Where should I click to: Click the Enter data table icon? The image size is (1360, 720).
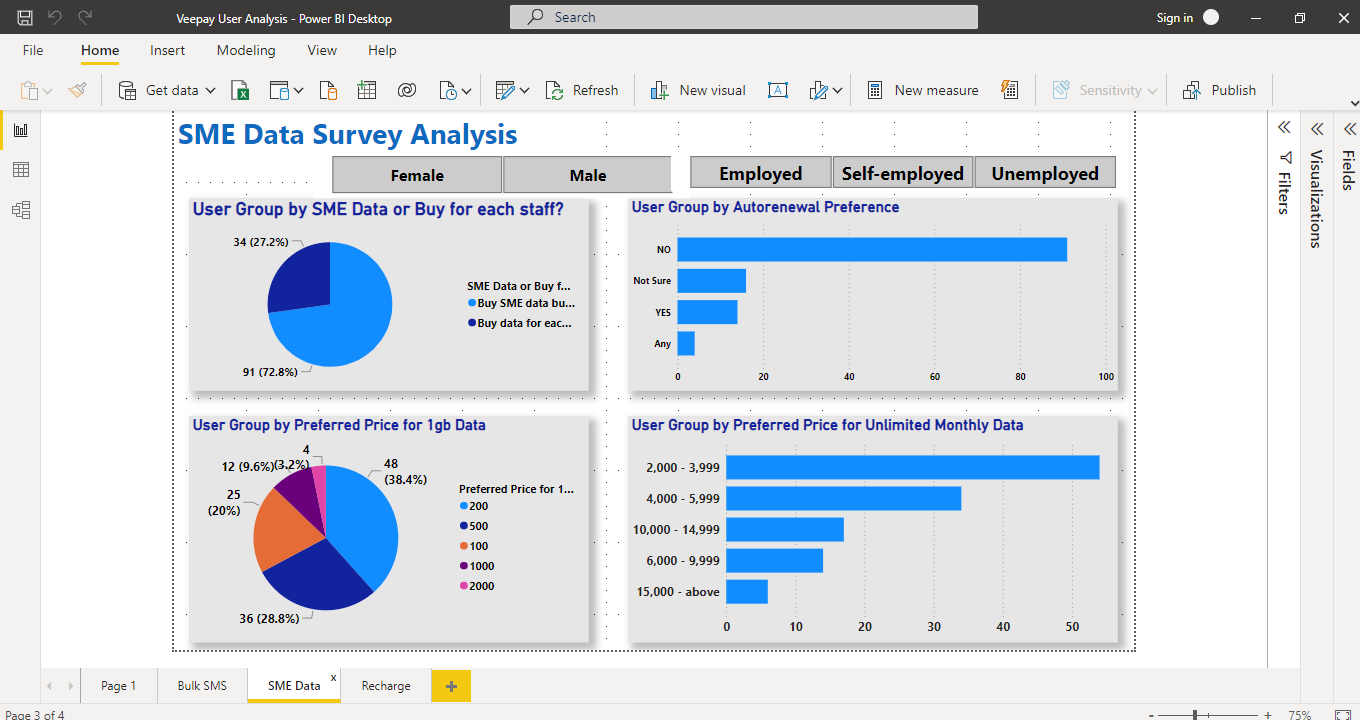[367, 90]
